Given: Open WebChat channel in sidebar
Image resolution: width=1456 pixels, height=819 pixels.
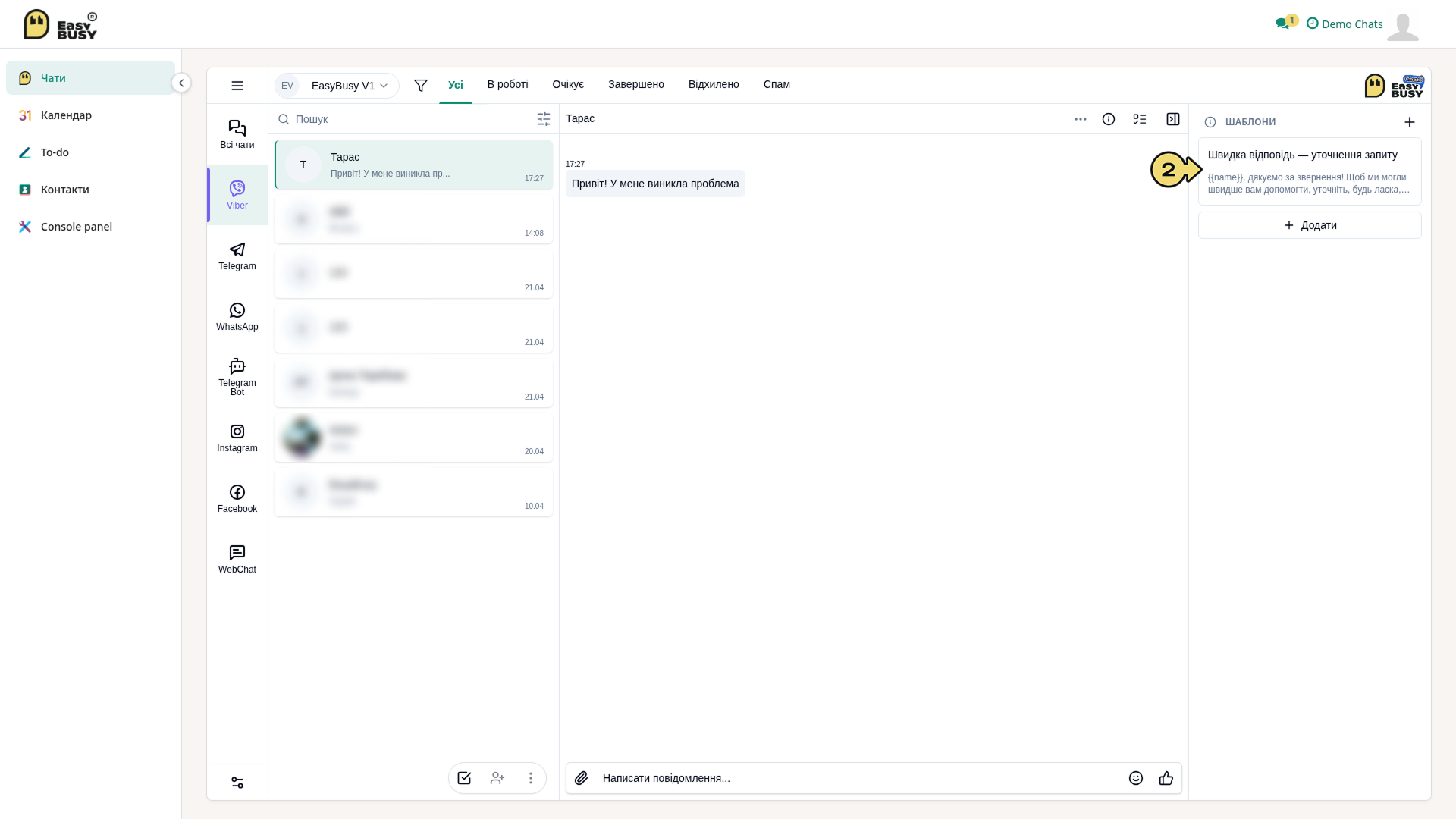Looking at the screenshot, I should [x=237, y=559].
